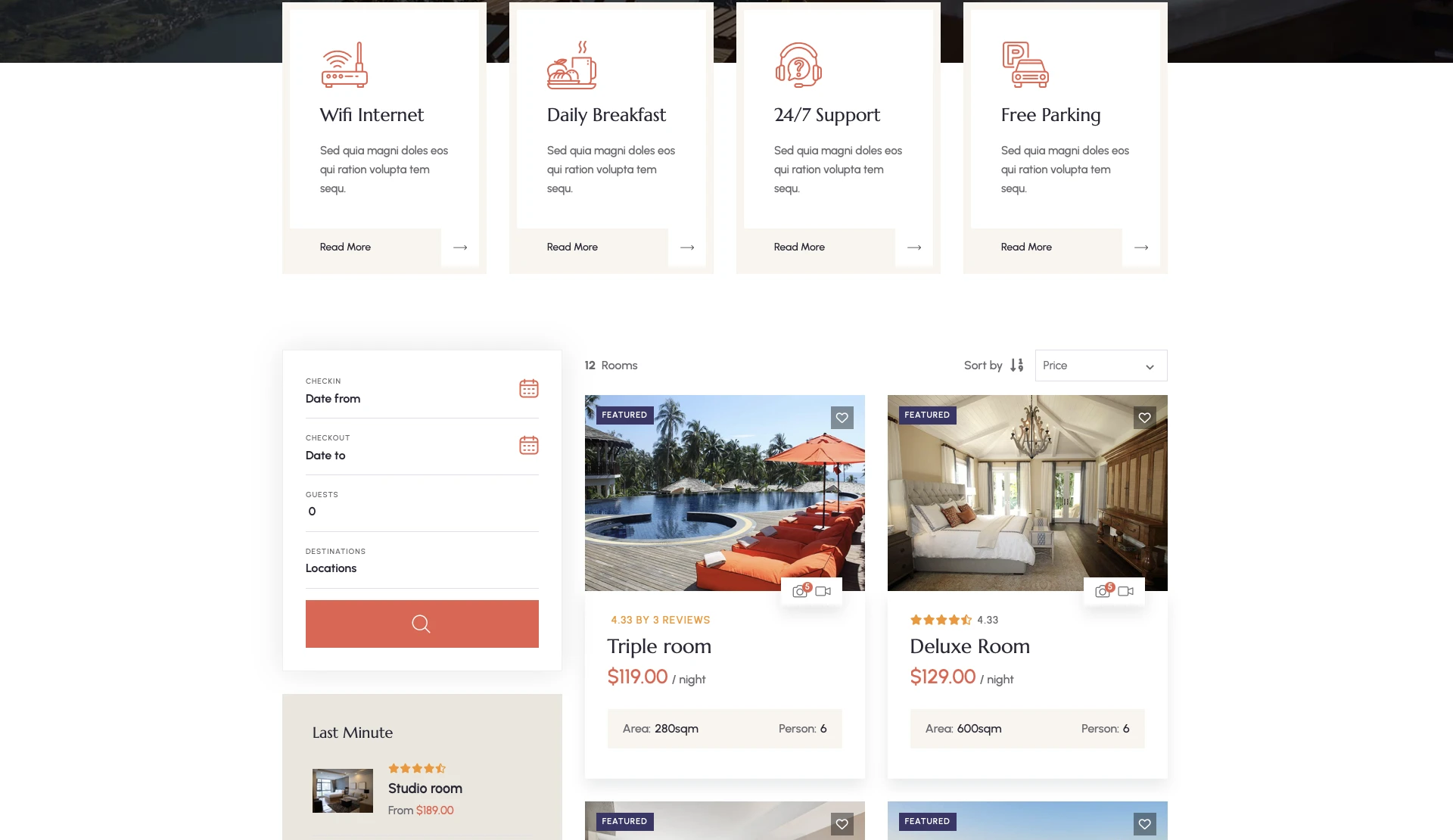Click Read More under Daily Breakfast
Screen dimensions: 1453x840
coord(572,247)
